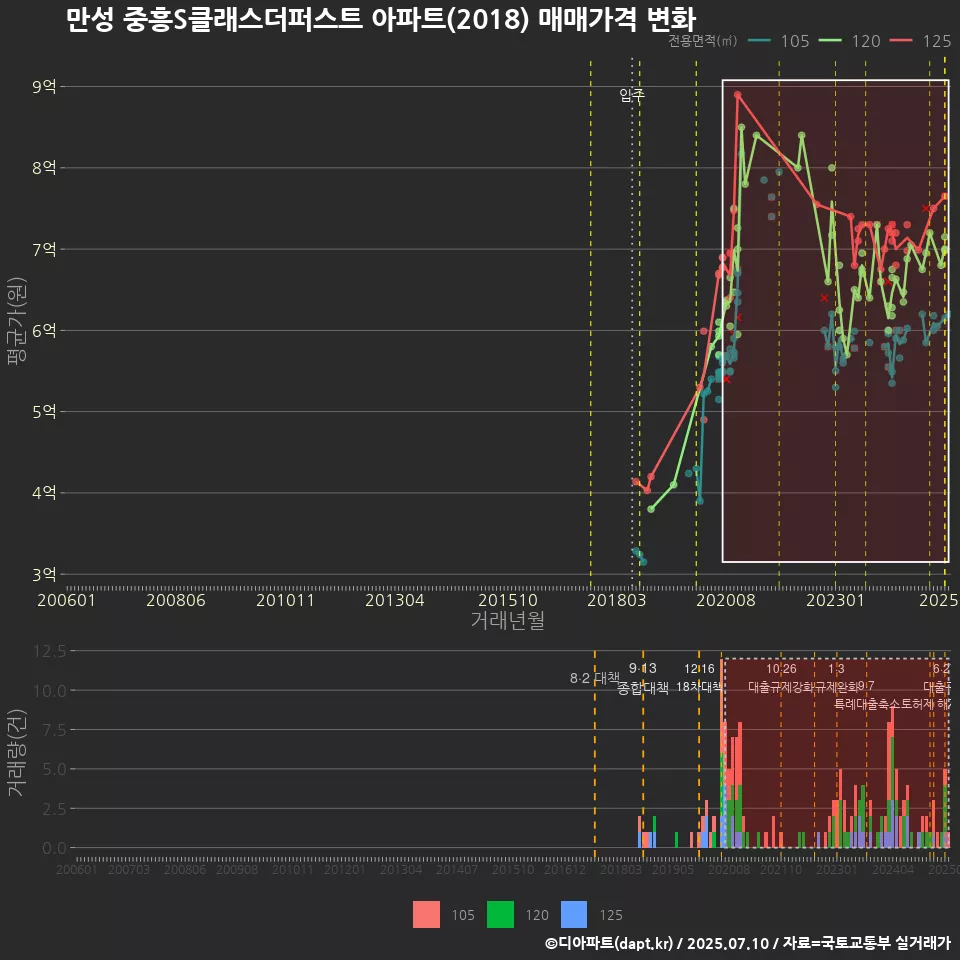The height and width of the screenshot is (960, 960).
Task: Click '201905' on the volume chart x-axis
Action: coord(673,869)
